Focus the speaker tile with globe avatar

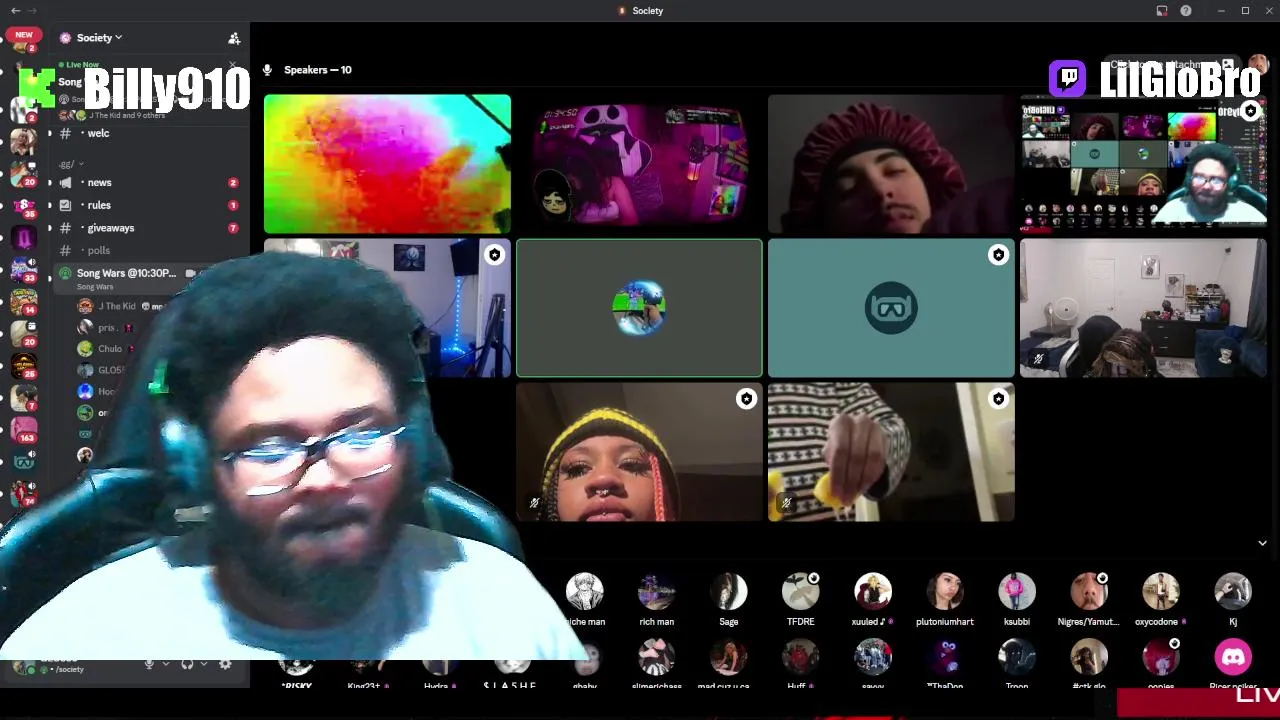click(639, 308)
